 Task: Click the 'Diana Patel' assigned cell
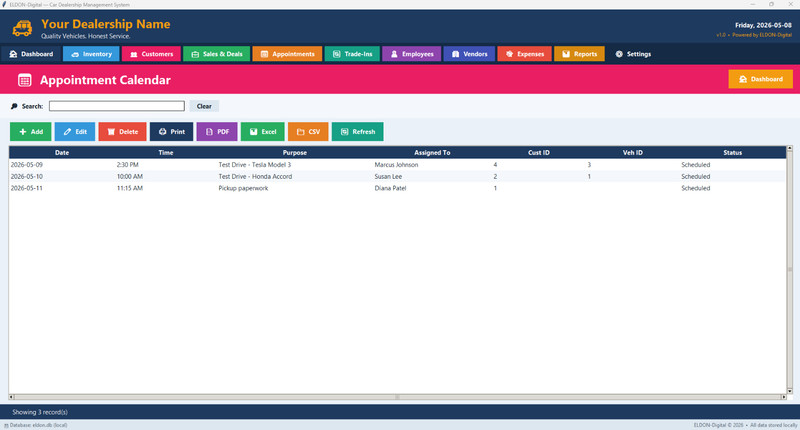[x=390, y=188]
